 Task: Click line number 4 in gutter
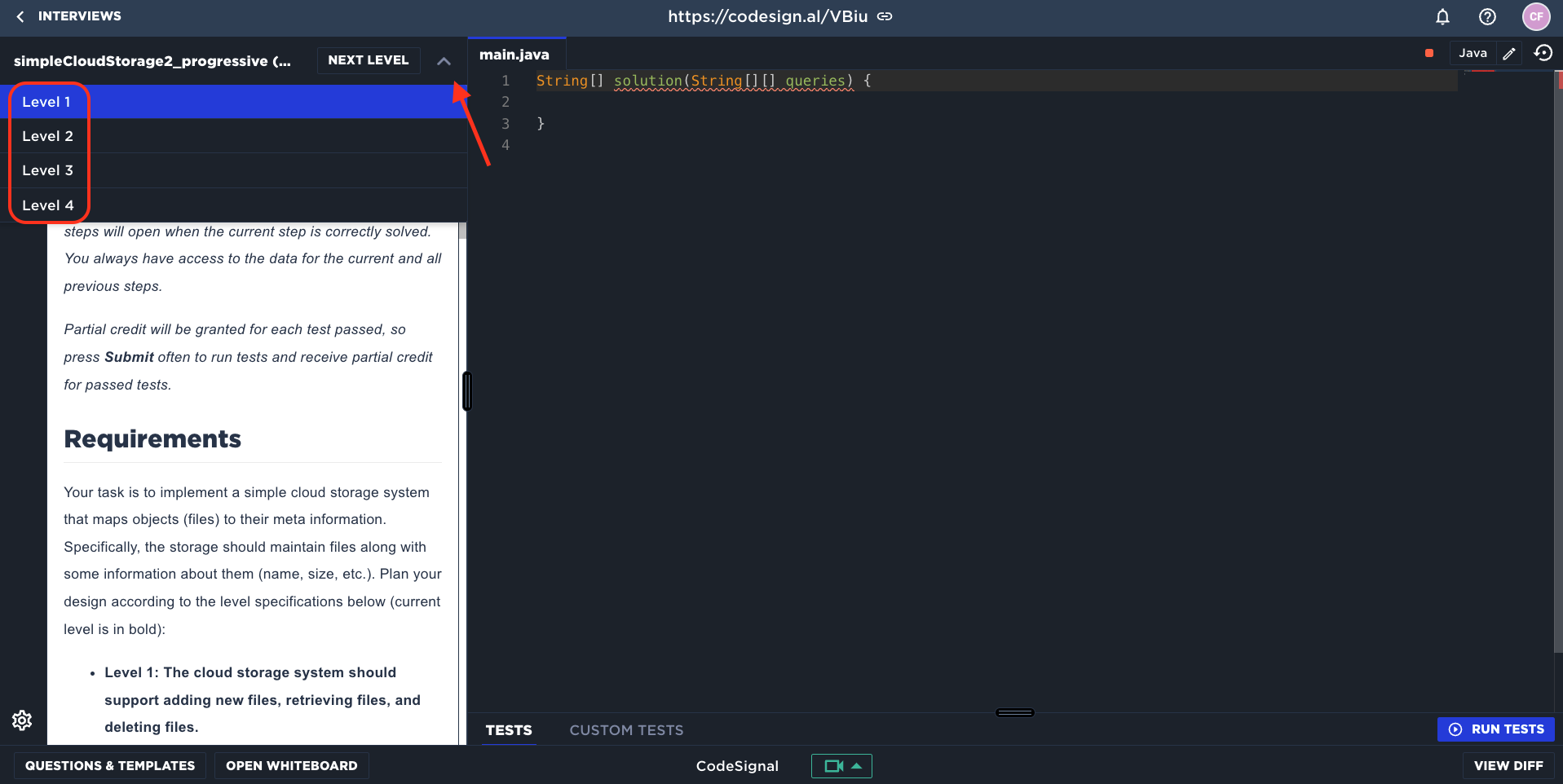point(506,145)
